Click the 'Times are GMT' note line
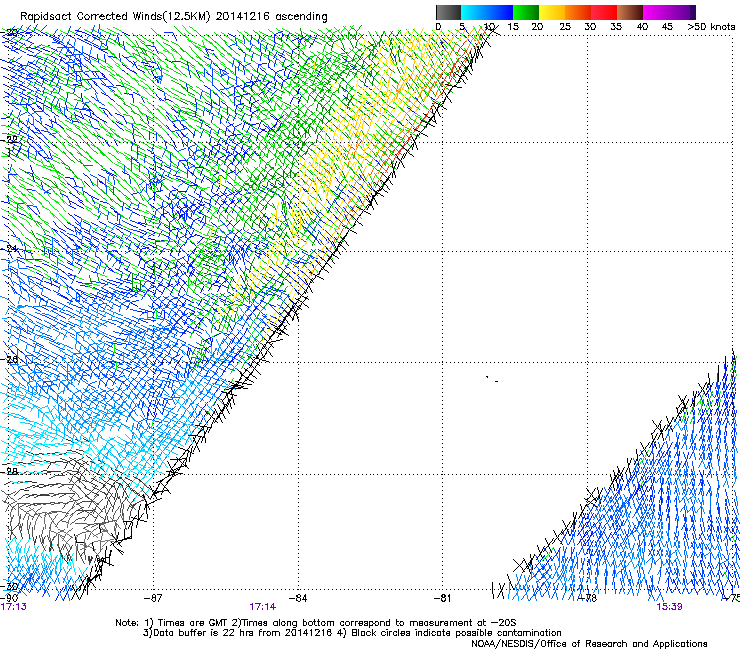Image resolution: width=740 pixels, height=650 pixels. click(x=316, y=623)
